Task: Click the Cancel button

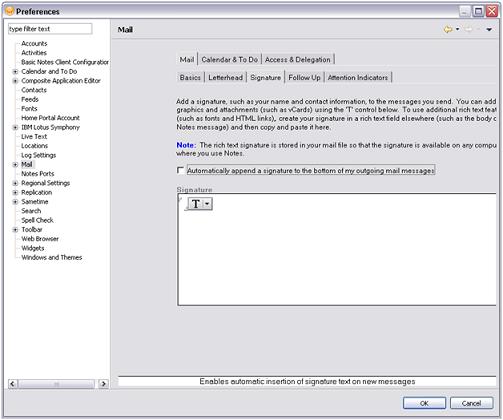Action: (471, 403)
